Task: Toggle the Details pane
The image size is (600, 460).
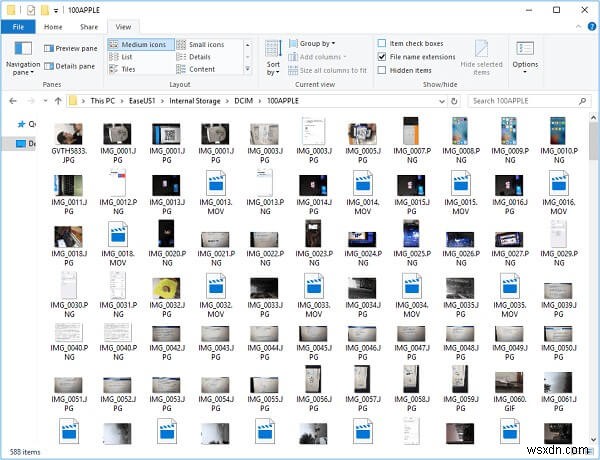Action: 70,66
